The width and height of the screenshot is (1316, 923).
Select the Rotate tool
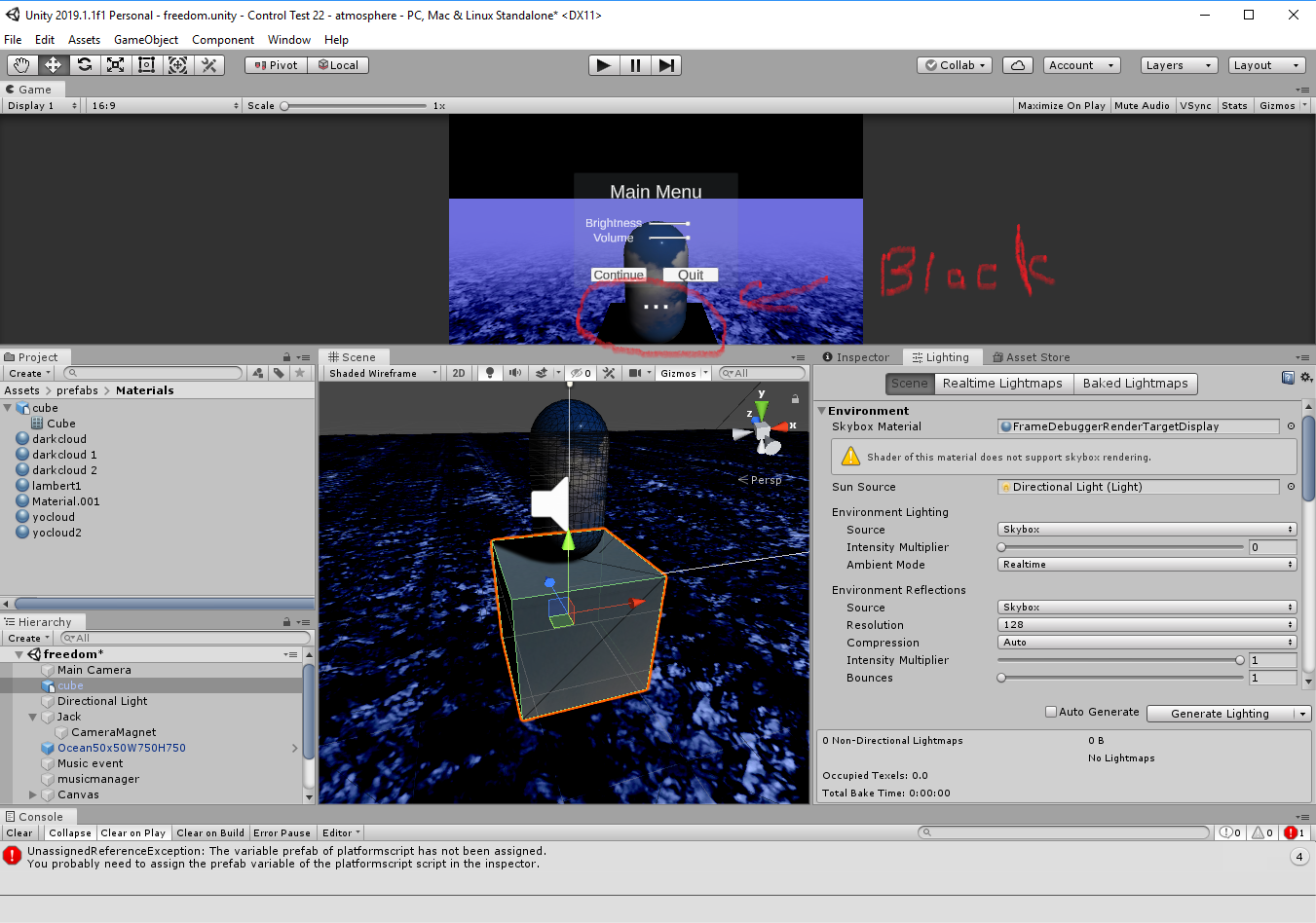pyautogui.click(x=85, y=65)
